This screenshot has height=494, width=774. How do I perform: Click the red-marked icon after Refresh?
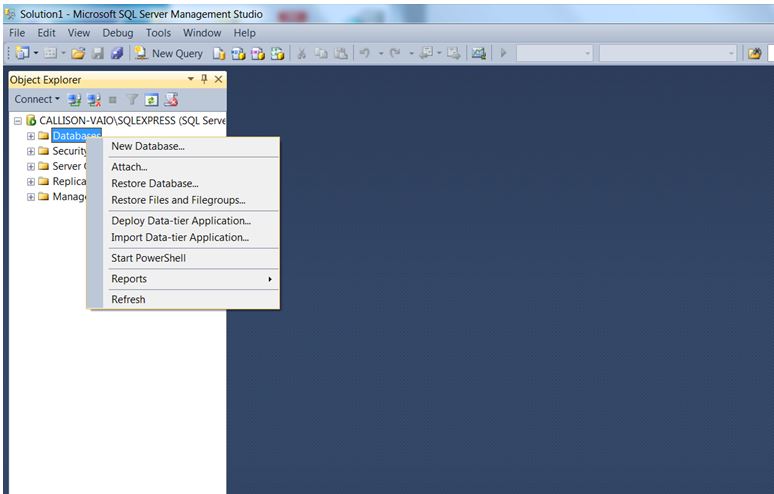(171, 100)
